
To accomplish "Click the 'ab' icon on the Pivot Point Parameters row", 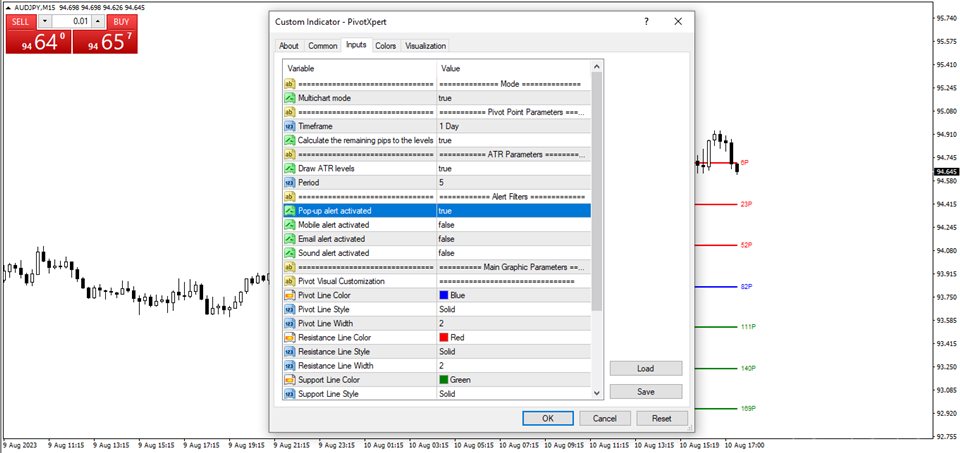I will [290, 112].
